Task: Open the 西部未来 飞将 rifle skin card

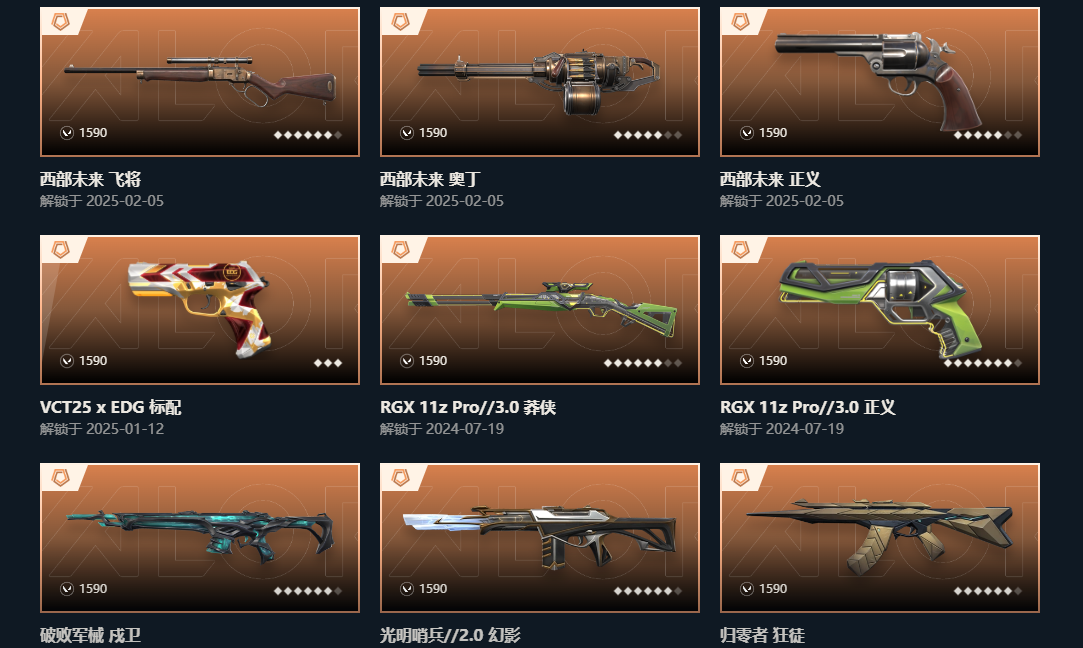Action: tap(200, 82)
